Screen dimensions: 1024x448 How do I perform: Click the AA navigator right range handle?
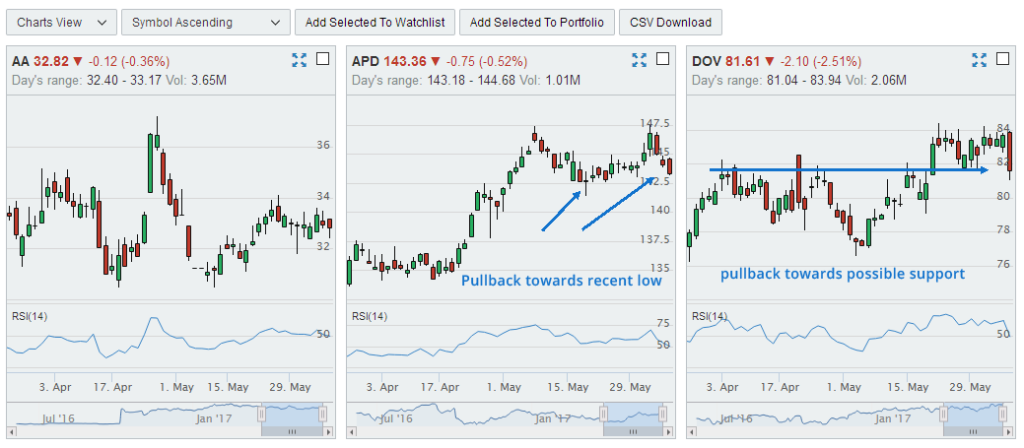(323, 414)
